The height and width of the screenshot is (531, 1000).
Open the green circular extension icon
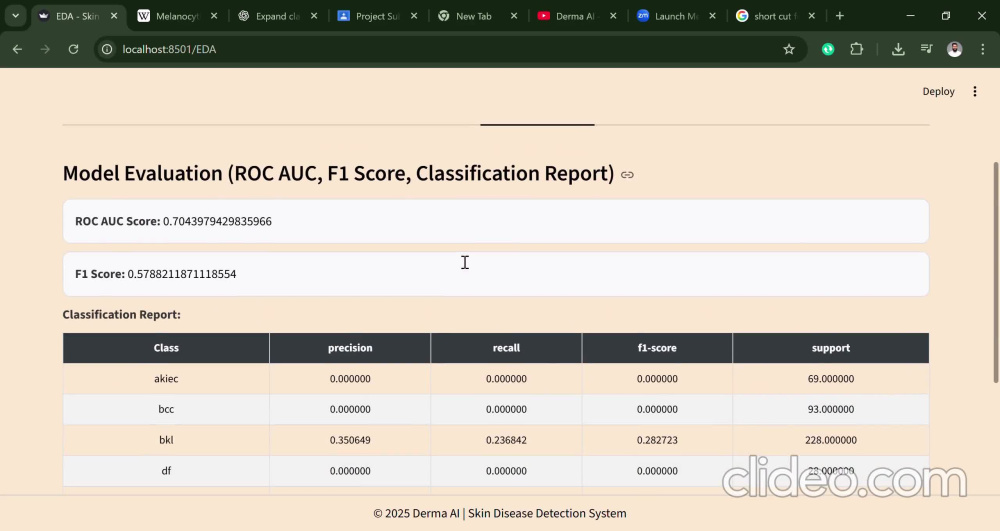click(x=828, y=49)
